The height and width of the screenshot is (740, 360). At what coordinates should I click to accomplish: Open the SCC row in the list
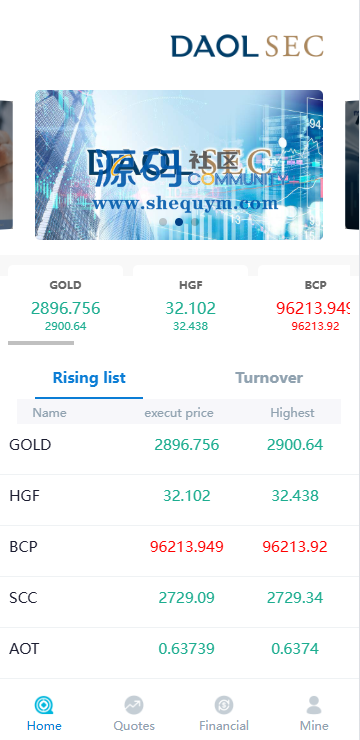pos(180,598)
